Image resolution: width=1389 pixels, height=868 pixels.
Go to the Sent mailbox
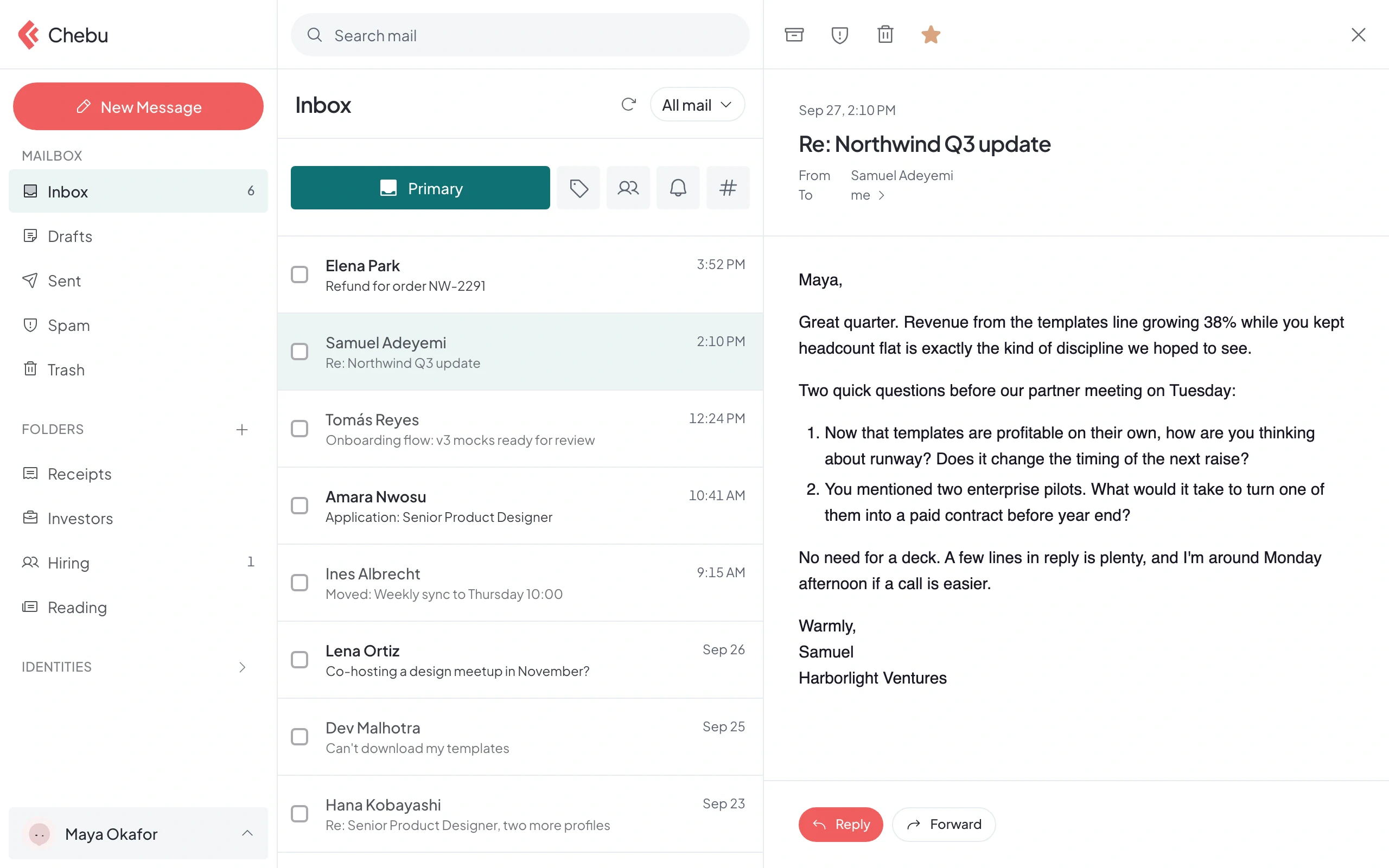pos(138,280)
